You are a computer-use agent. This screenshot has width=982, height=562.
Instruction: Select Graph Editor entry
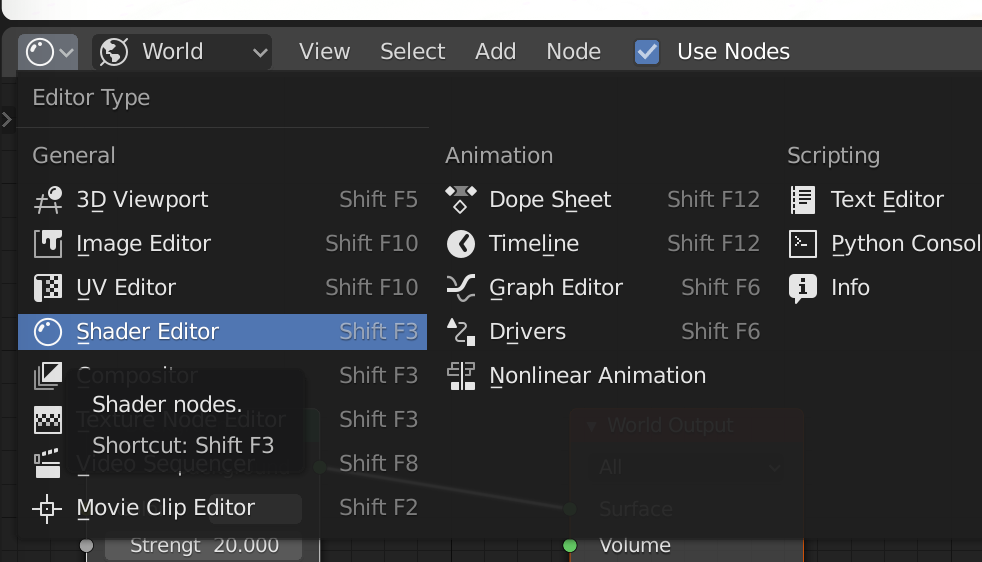click(x=602, y=288)
